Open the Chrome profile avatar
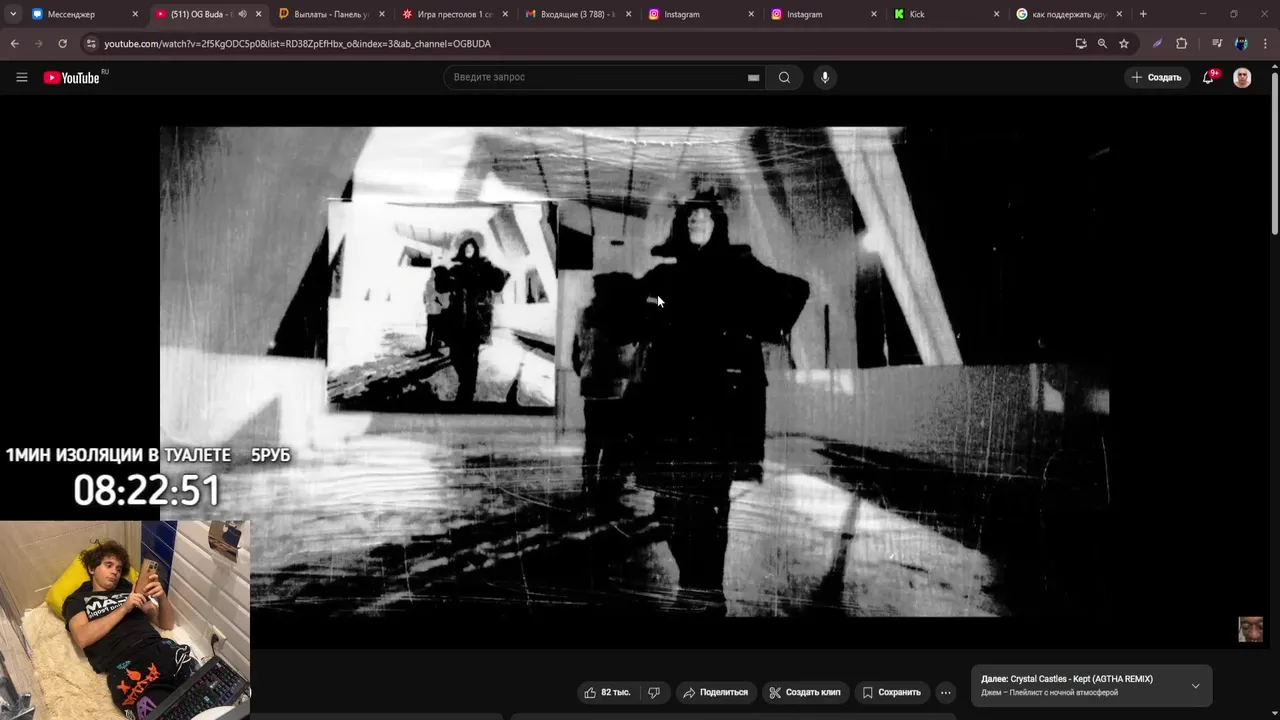This screenshot has height=720, width=1280. 1241,44
